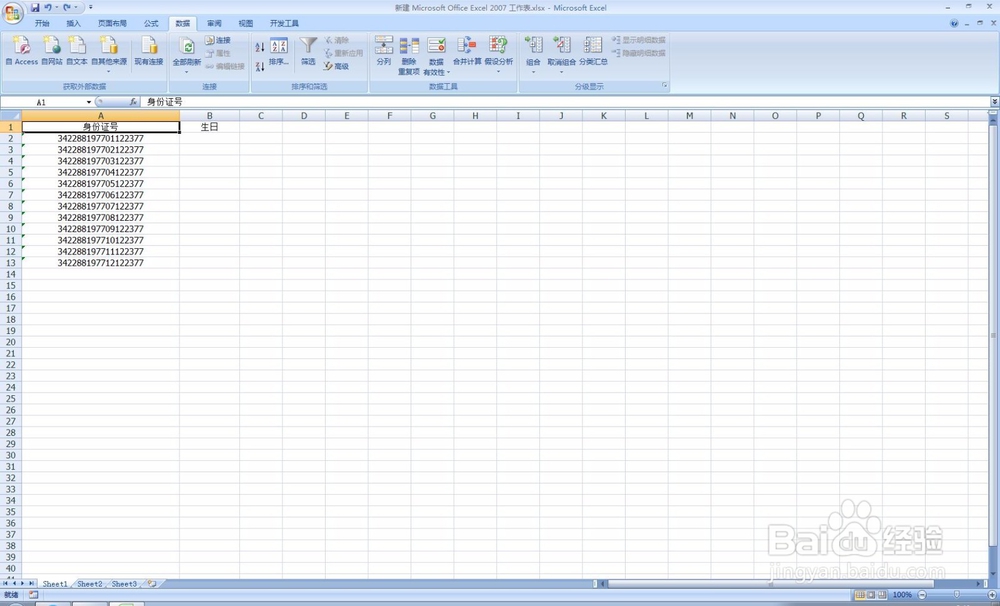Toggle the Filter funnel (筛选)
Image resolution: width=1000 pixels, height=606 pixels.
point(308,51)
